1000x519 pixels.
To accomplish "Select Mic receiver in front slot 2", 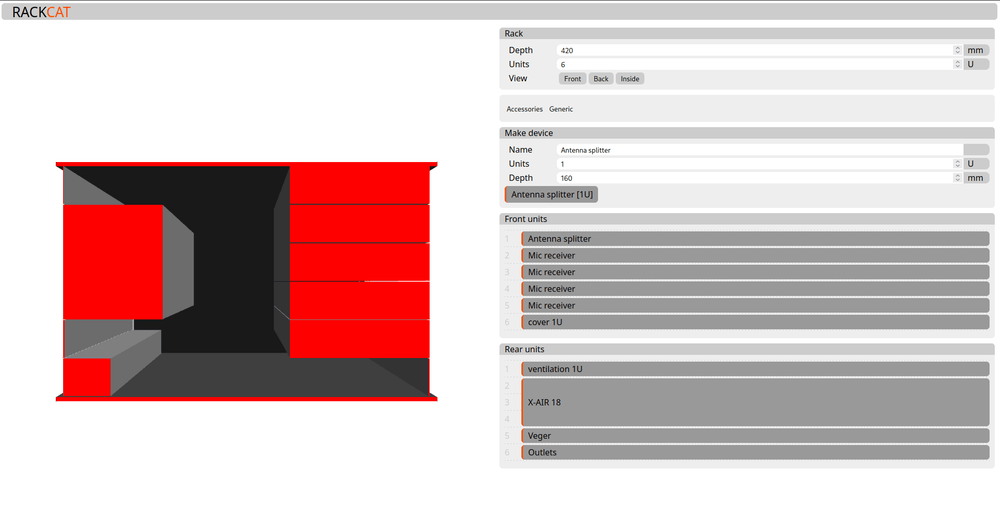I will click(755, 255).
